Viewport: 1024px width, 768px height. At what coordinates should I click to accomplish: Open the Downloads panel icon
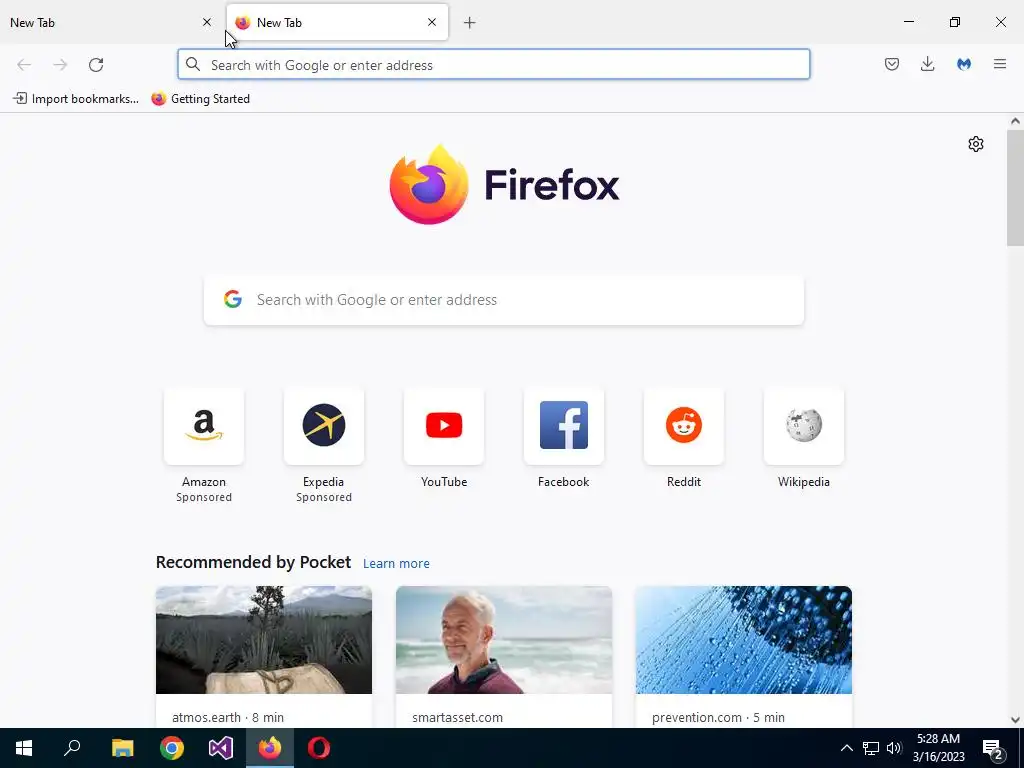click(x=927, y=64)
